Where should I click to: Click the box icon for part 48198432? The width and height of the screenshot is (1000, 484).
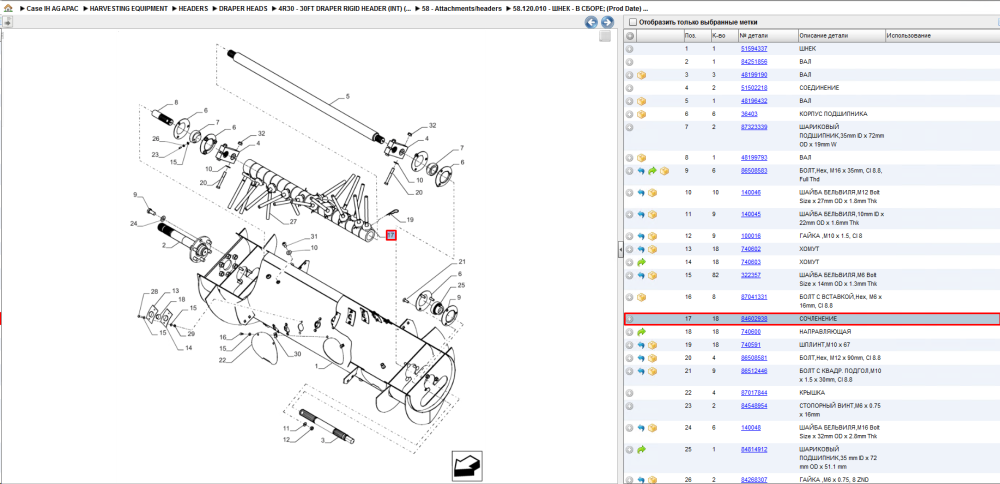(x=642, y=101)
